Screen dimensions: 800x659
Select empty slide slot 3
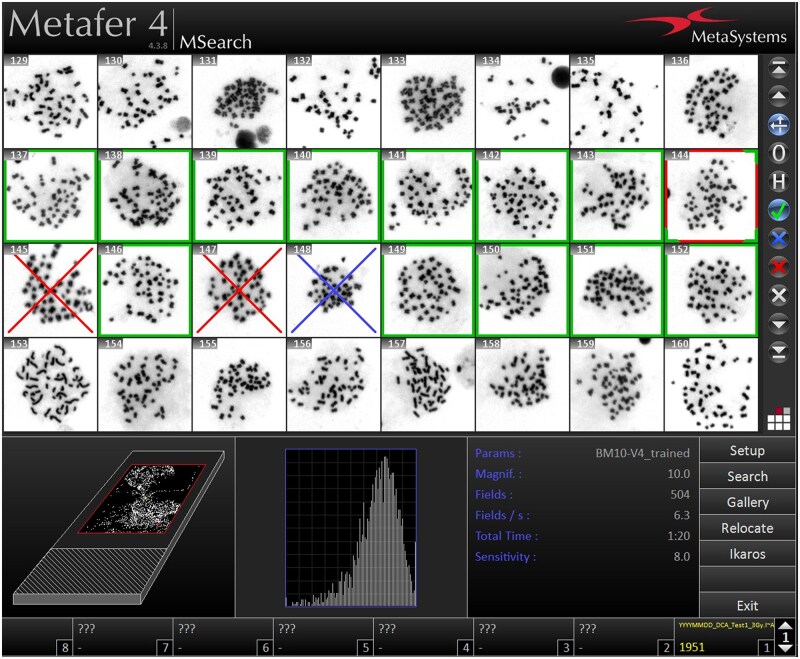click(x=524, y=637)
